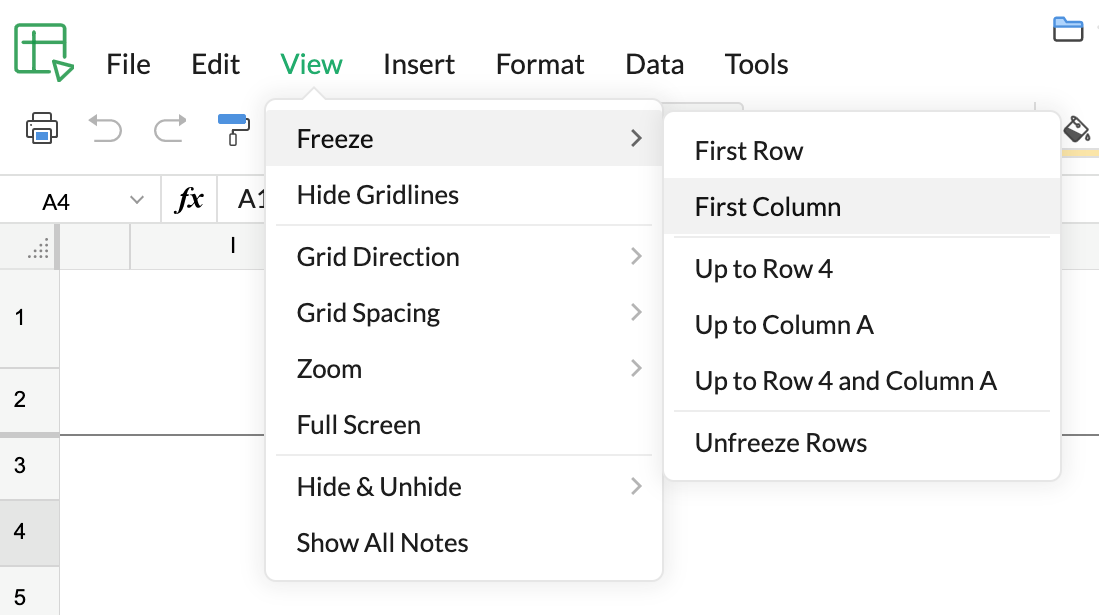Open the folder icon at top right
1099x615 pixels.
pos(1068,30)
